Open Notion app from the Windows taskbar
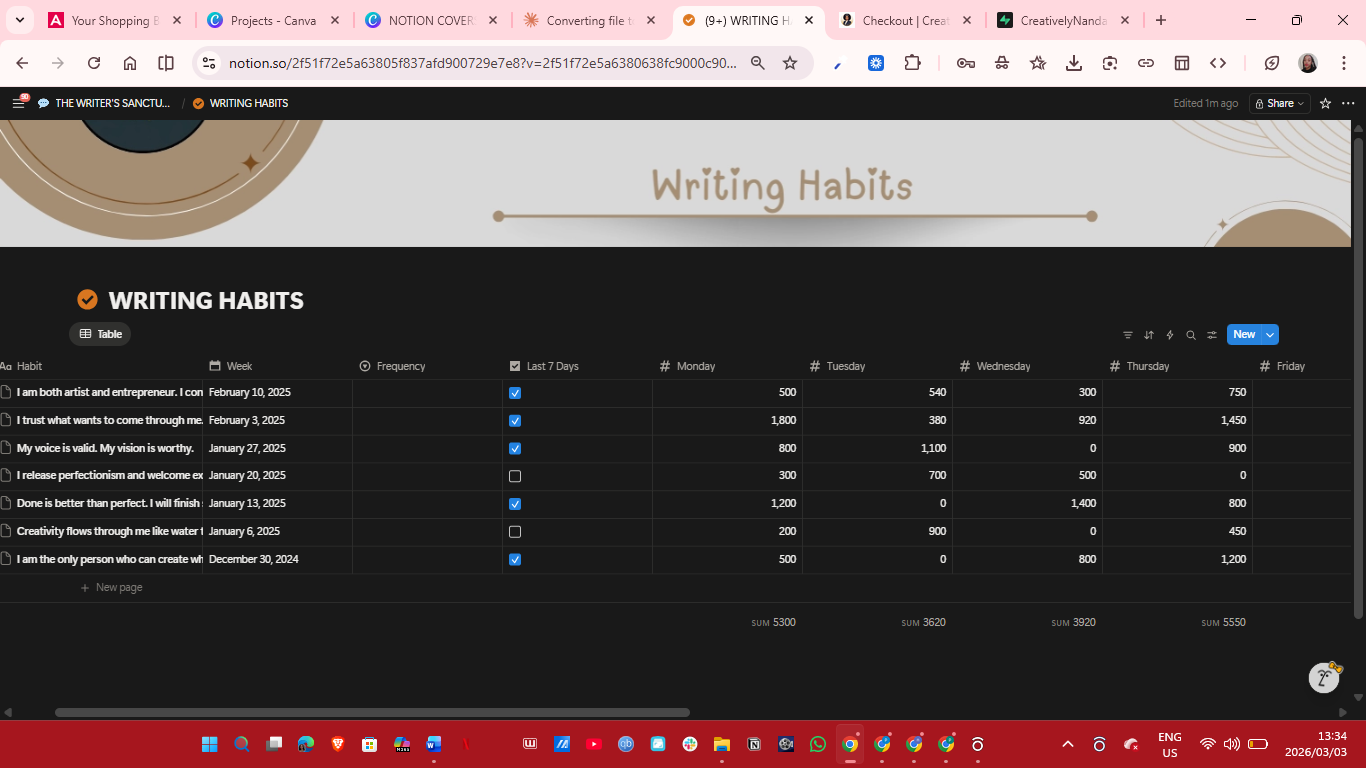The height and width of the screenshot is (768, 1366). coord(753,744)
